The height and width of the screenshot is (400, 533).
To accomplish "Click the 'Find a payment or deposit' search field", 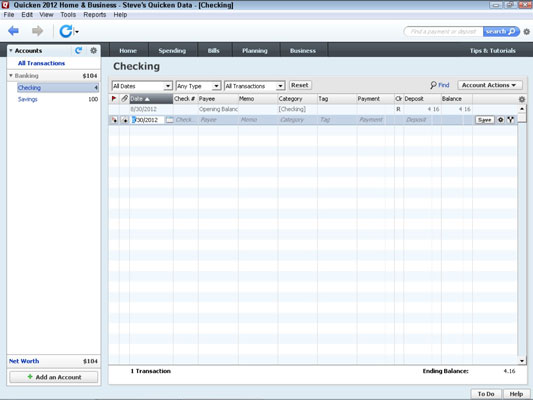I will pyautogui.click(x=443, y=32).
